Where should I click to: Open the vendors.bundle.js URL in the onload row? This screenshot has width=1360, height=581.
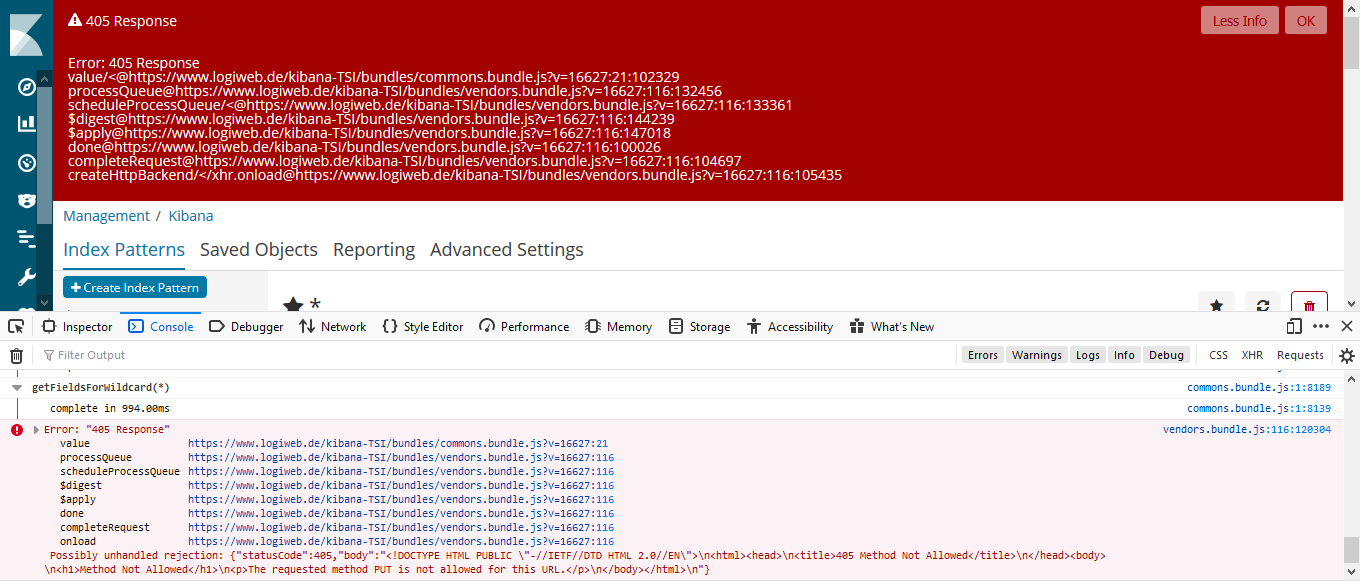[x=401, y=541]
